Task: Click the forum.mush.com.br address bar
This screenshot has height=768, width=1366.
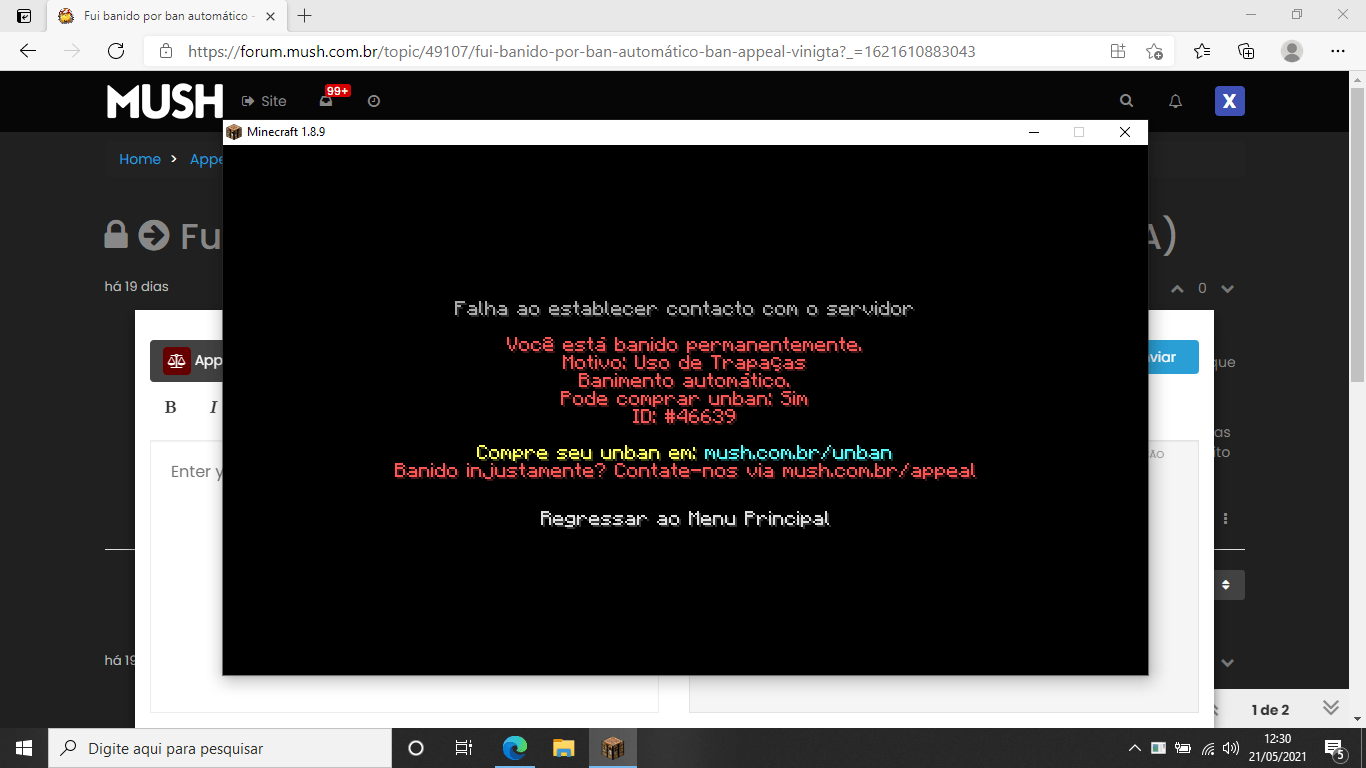Action: pos(640,51)
